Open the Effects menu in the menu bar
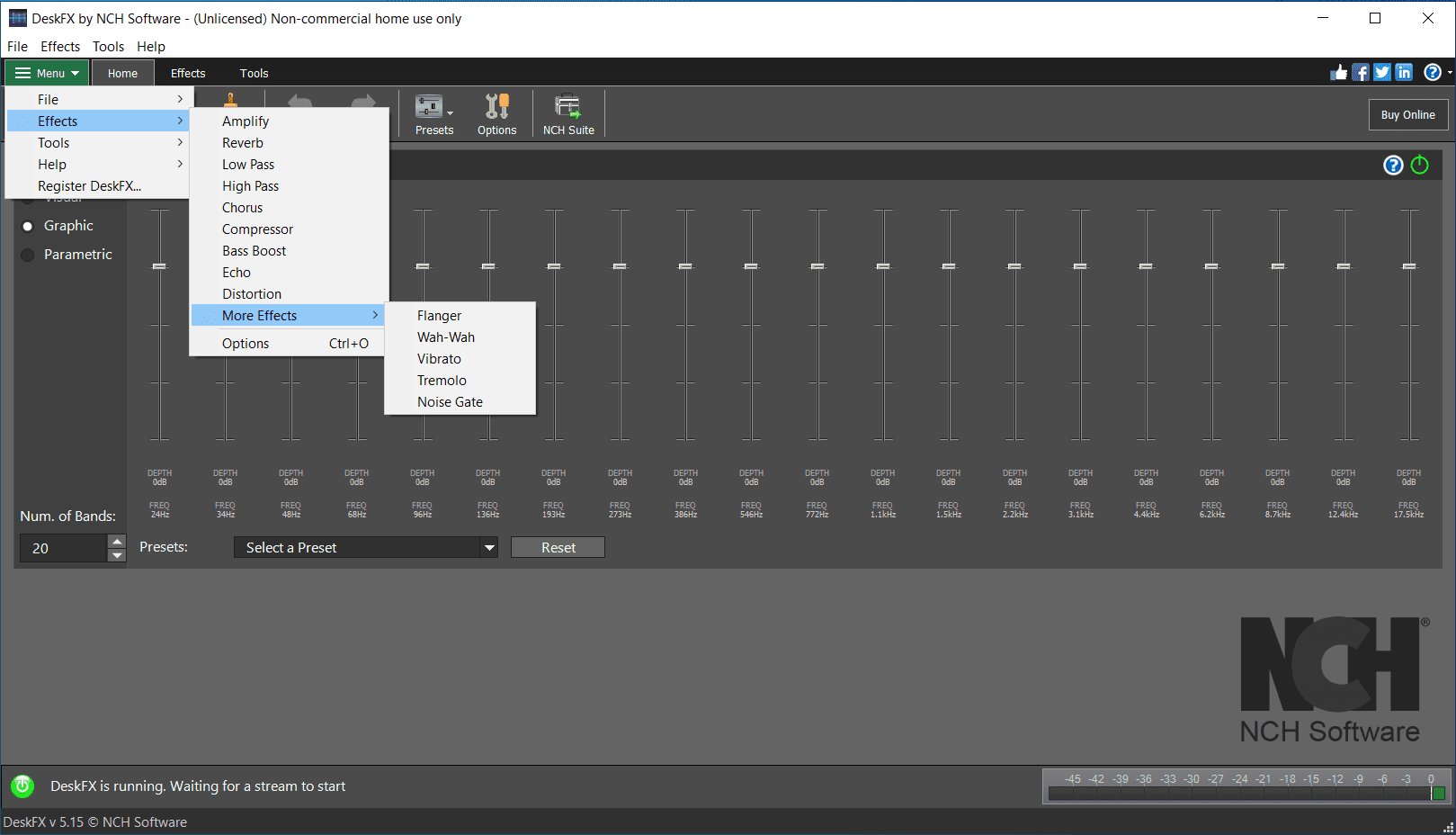The width and height of the screenshot is (1456, 835). [60, 47]
